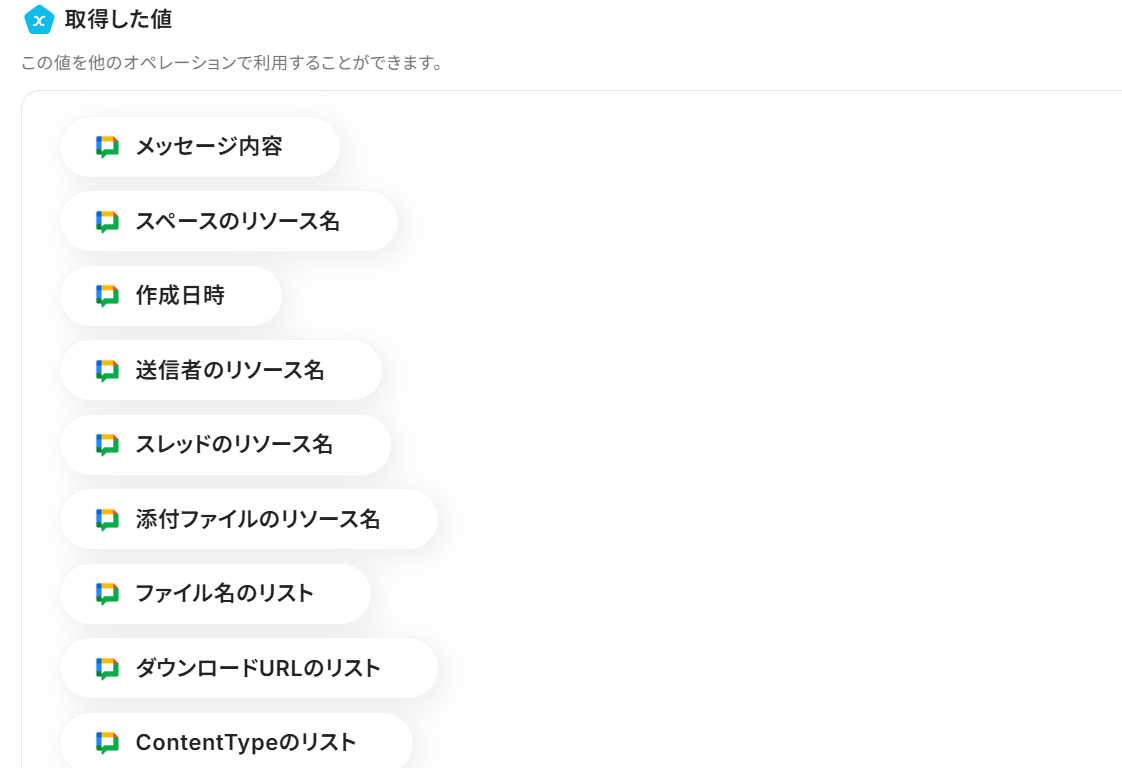Pick the 送信者のリソース名 value label
The width and height of the screenshot is (1122, 768).
[230, 371]
